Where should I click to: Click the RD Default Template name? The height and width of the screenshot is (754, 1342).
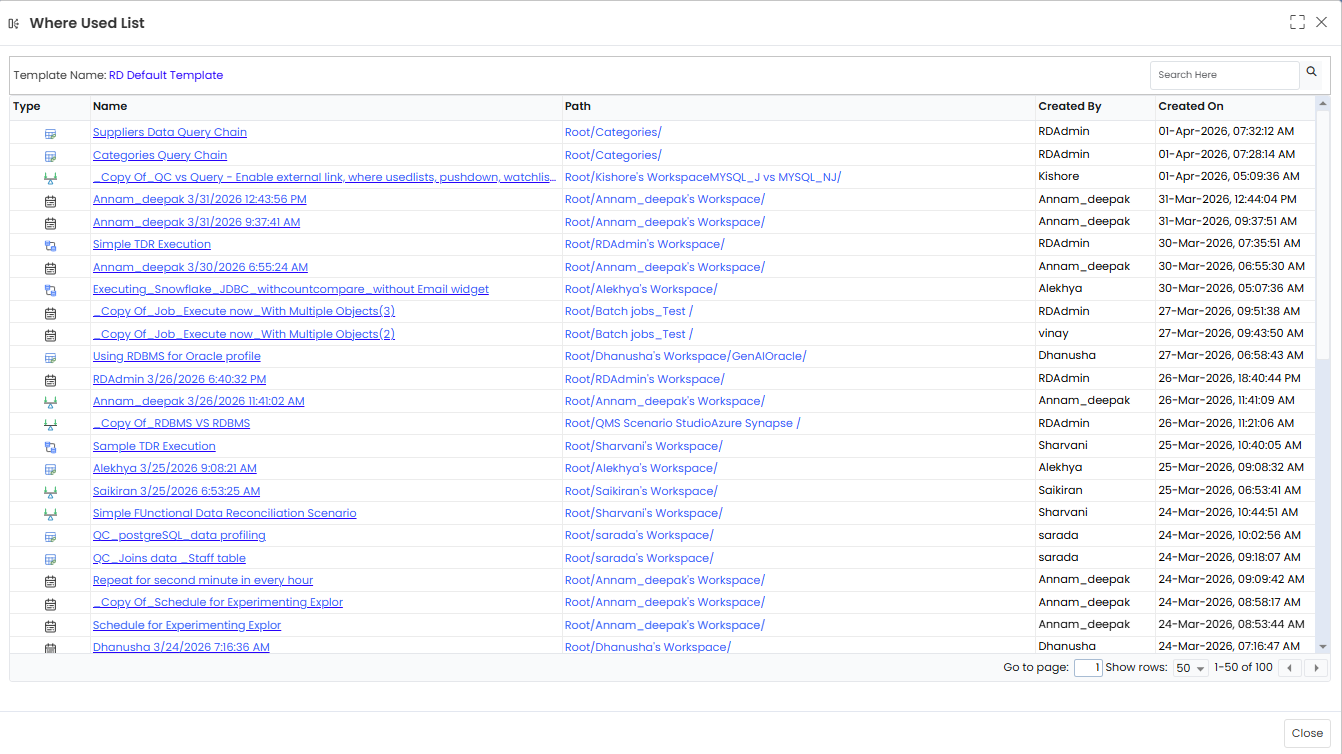(166, 75)
